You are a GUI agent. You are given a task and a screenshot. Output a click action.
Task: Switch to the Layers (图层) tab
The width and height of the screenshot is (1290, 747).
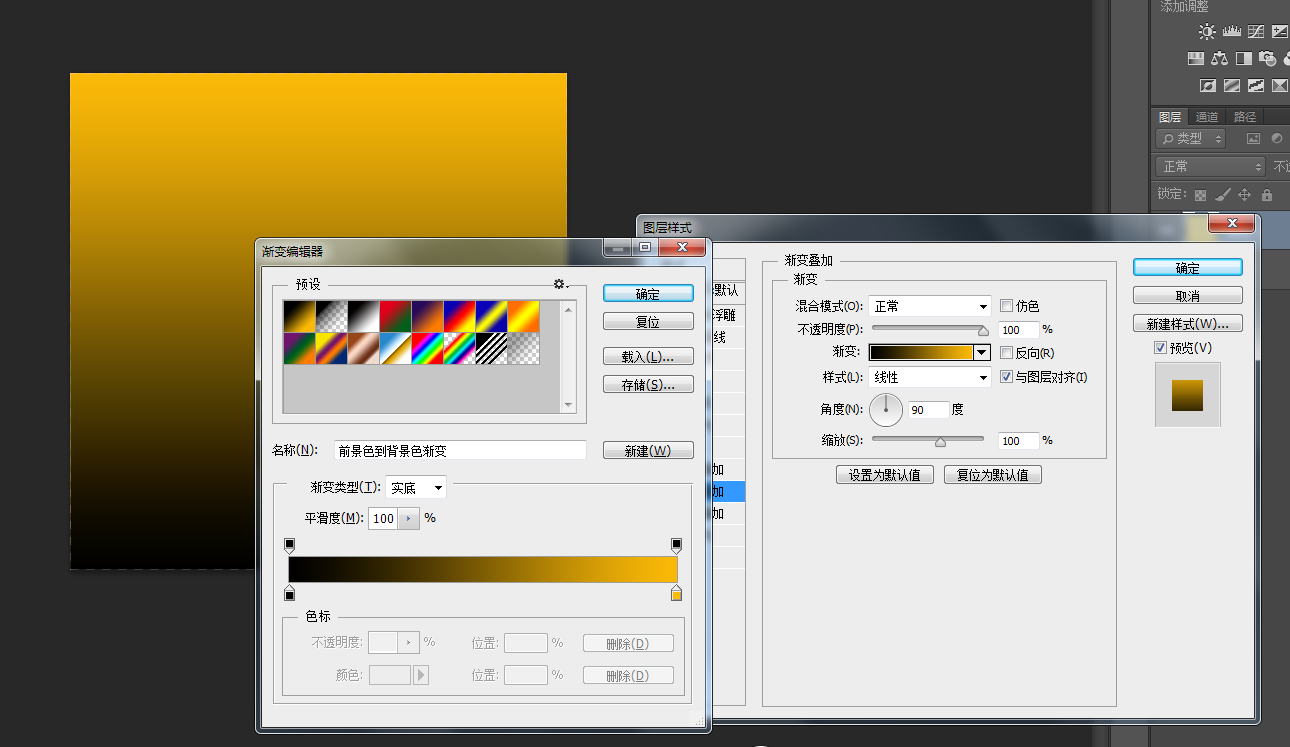click(1170, 117)
